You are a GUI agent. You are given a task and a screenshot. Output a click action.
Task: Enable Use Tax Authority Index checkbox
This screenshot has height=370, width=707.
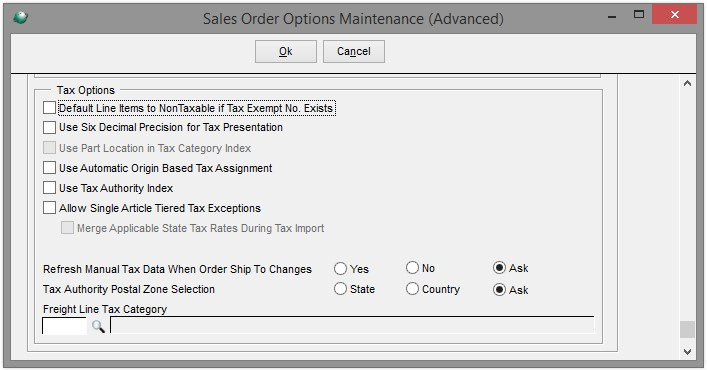pyautogui.click(x=49, y=188)
